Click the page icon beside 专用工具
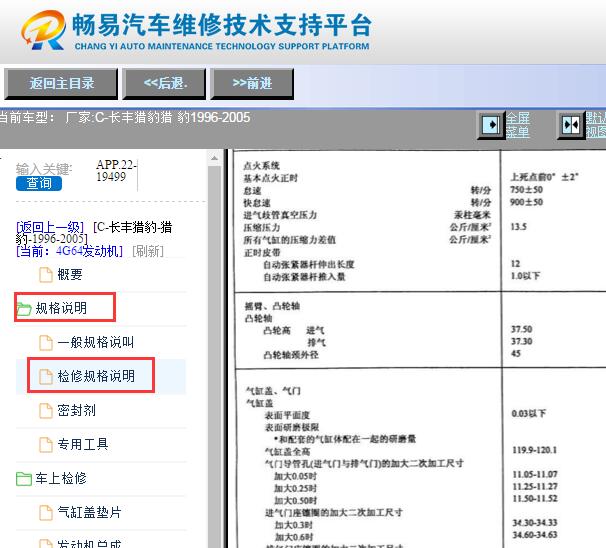 pyautogui.click(x=46, y=445)
